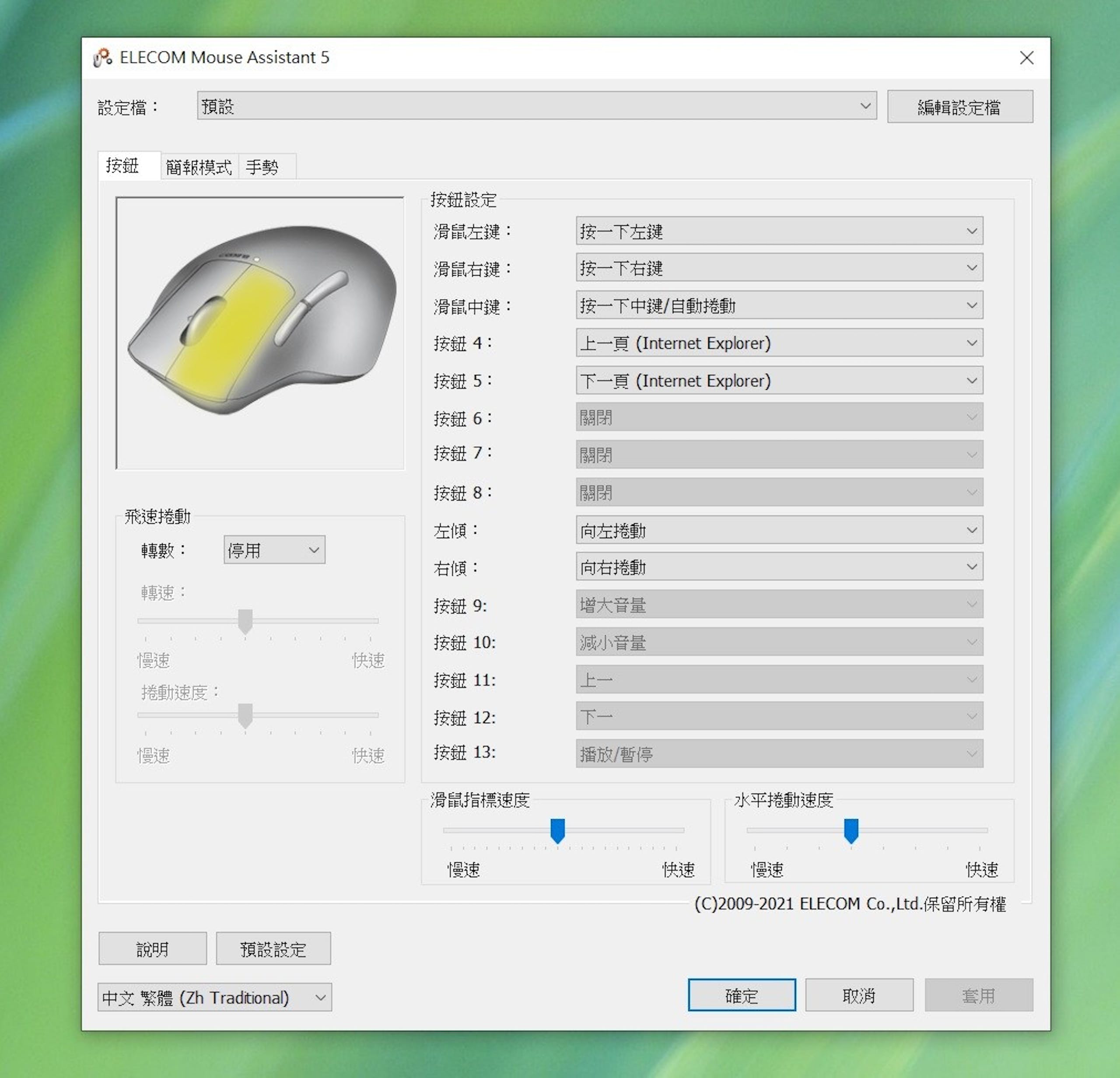
Task: Open the 右傾 tilt dropdown
Action: tap(779, 567)
